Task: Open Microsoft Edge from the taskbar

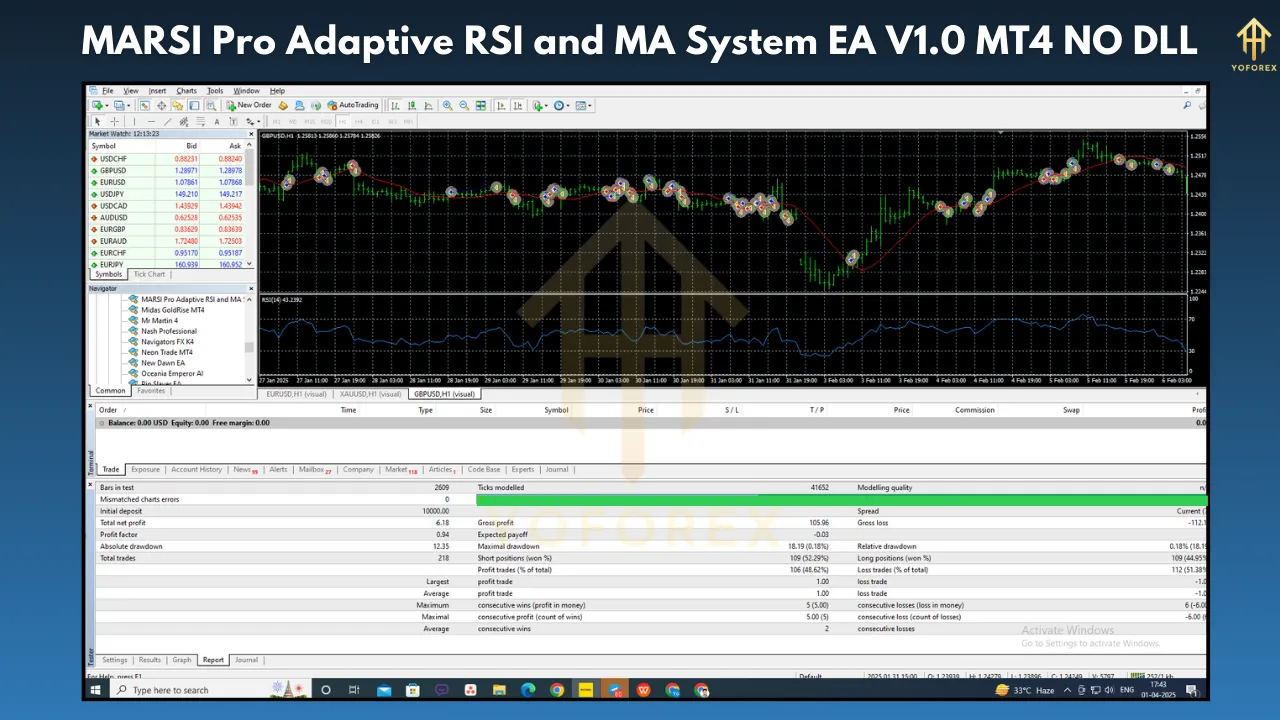Action: 528,690
